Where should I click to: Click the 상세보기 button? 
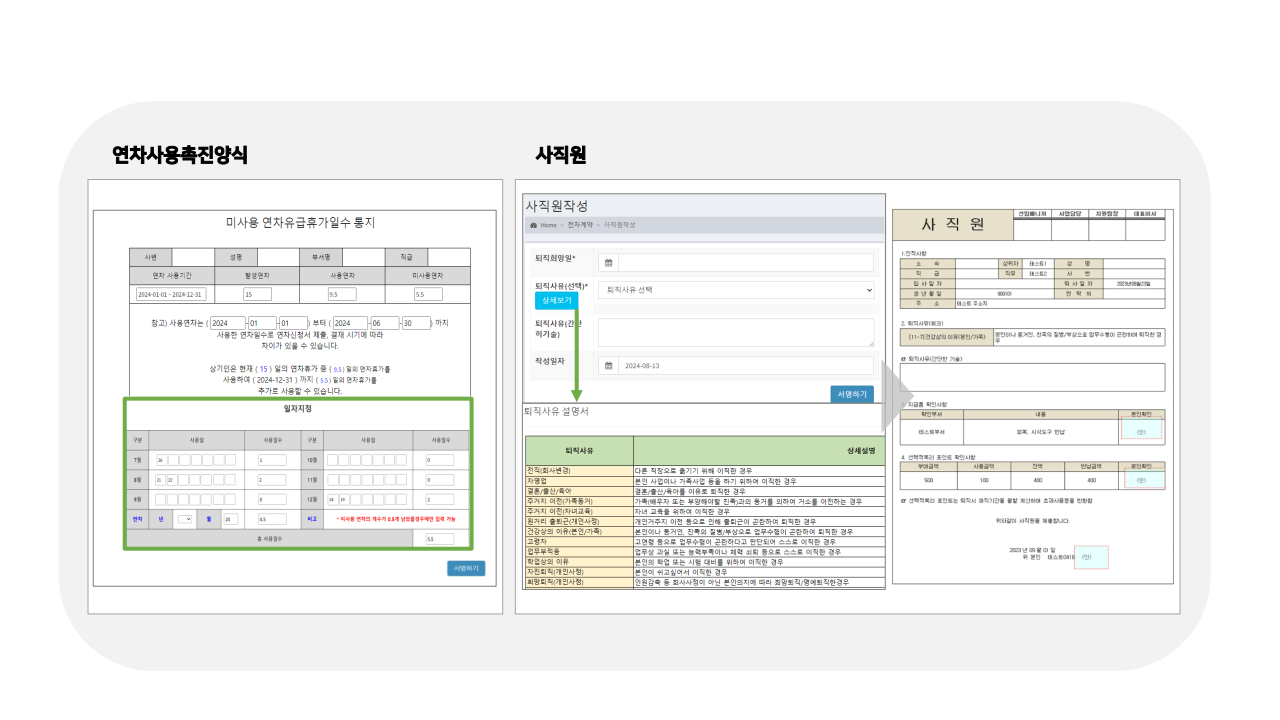click(x=556, y=300)
